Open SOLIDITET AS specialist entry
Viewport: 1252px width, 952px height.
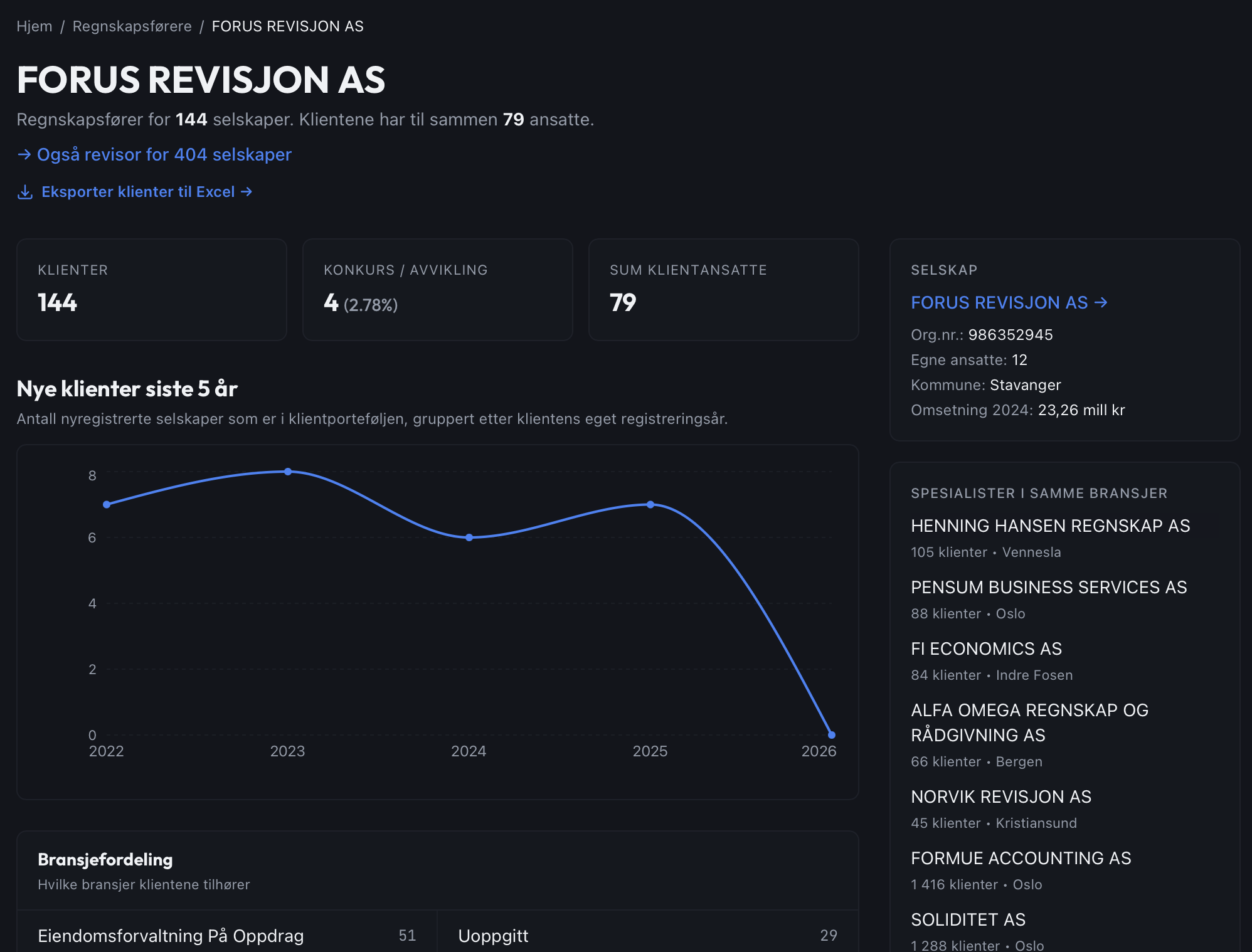968,920
